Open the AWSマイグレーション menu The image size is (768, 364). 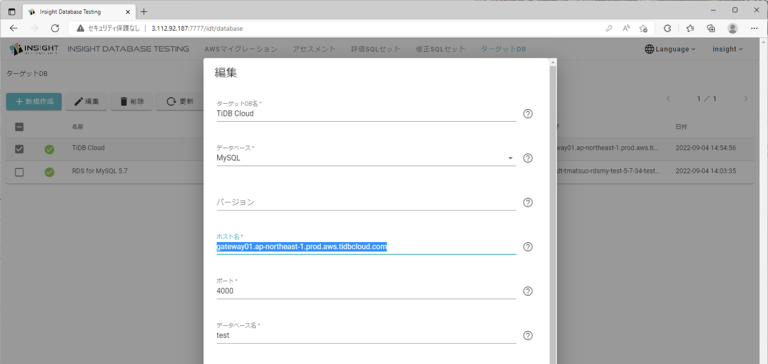(240, 49)
